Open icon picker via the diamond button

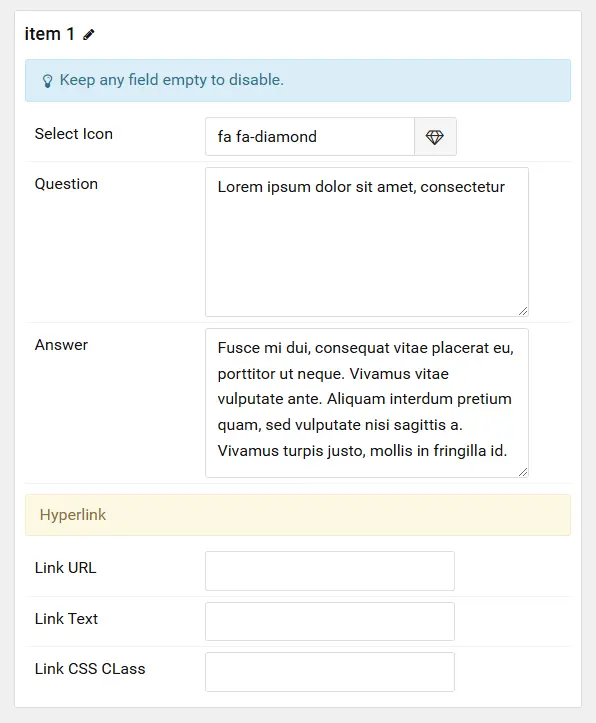point(435,136)
